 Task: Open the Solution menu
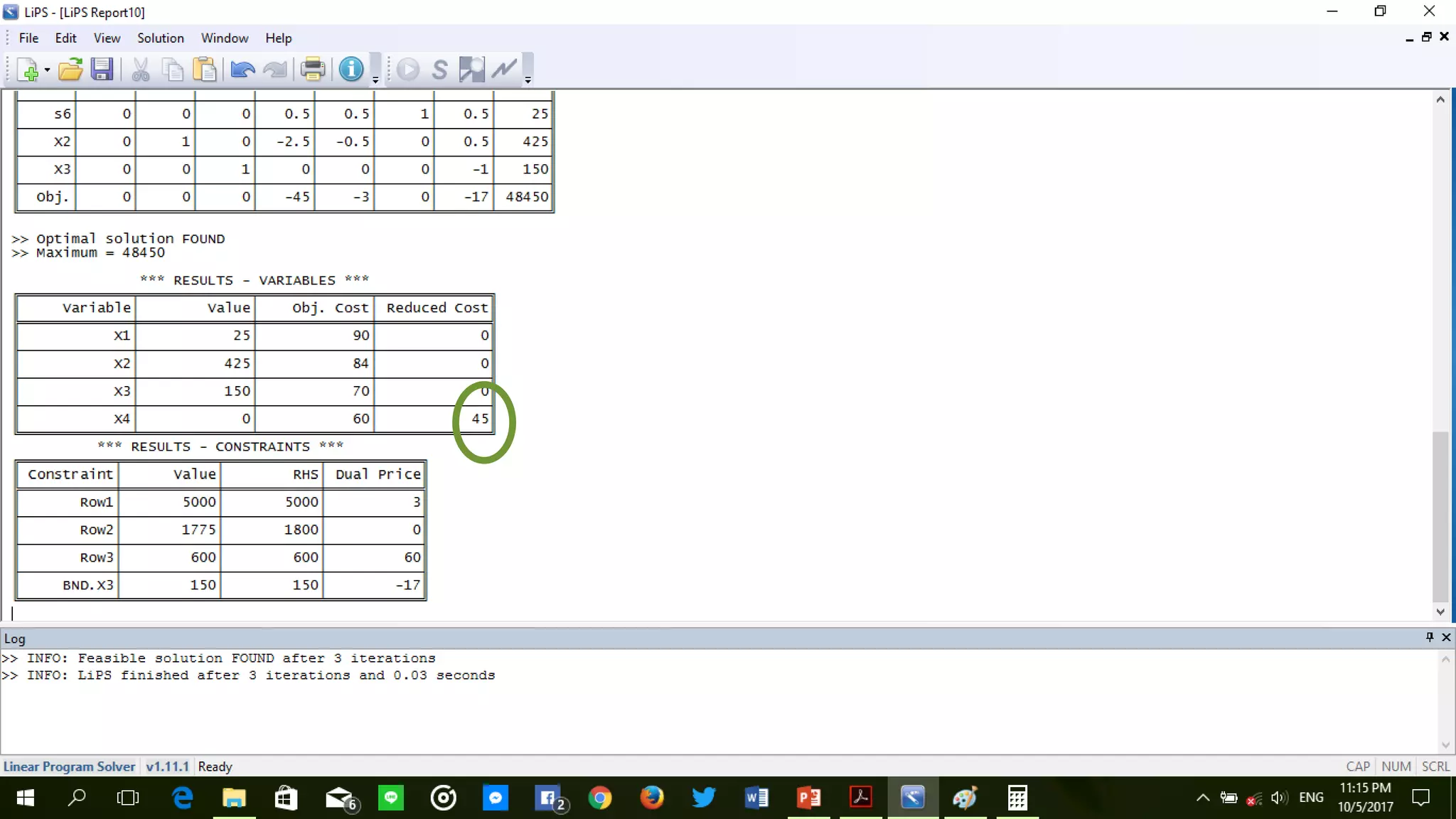click(x=160, y=38)
